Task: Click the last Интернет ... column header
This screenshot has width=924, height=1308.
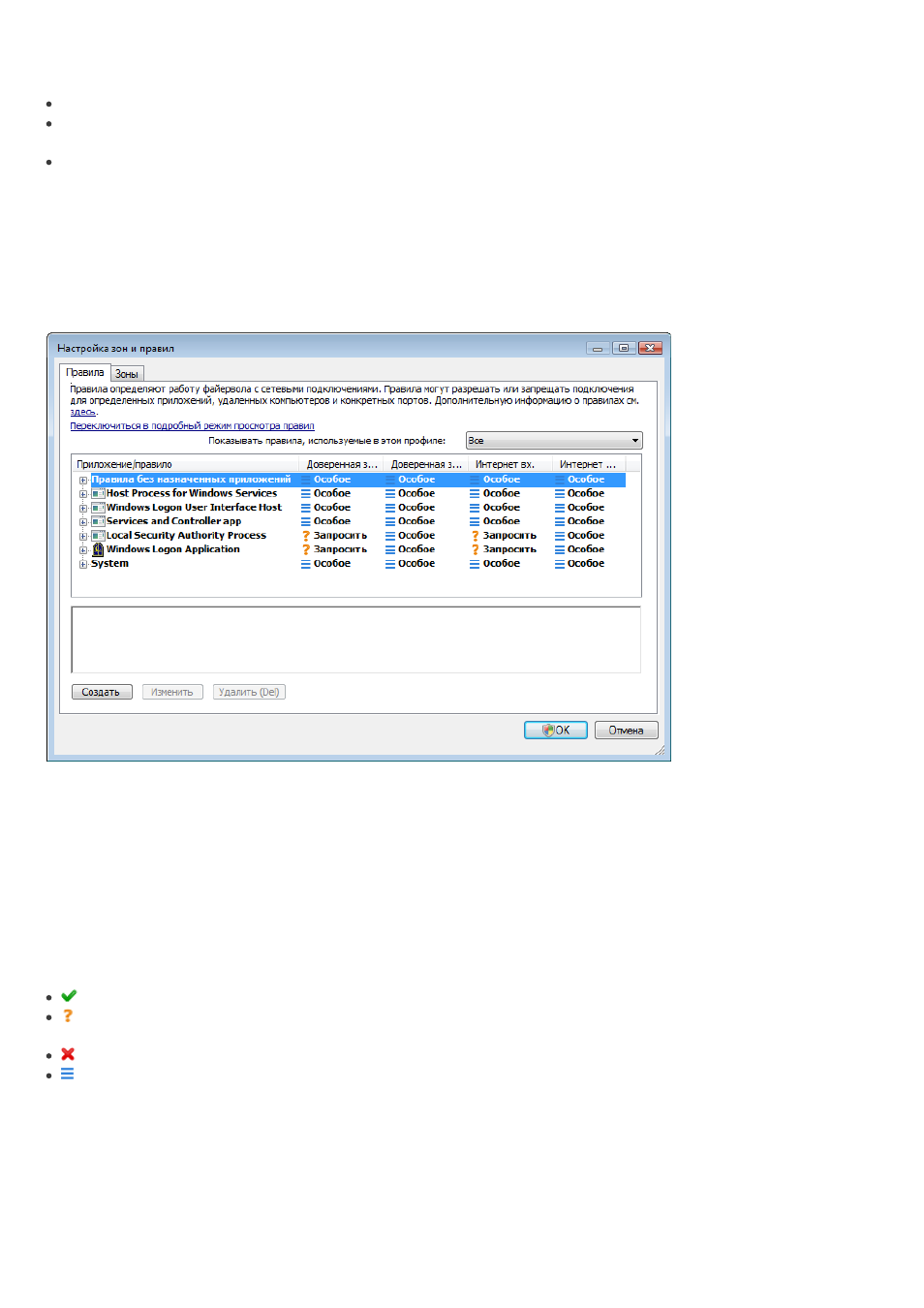Action: pyautogui.click(x=588, y=465)
